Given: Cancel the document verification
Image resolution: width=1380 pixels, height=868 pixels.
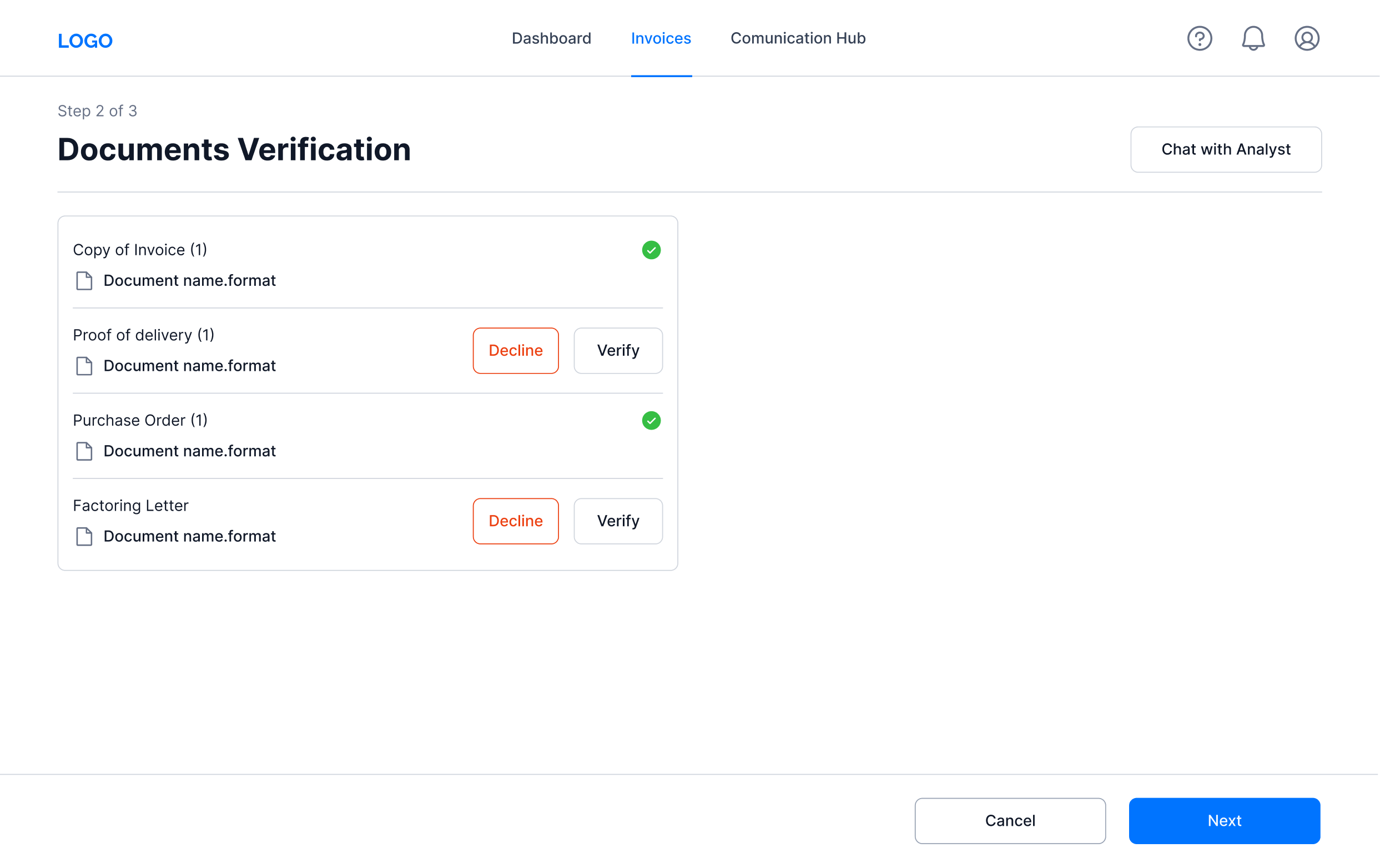Looking at the screenshot, I should pyautogui.click(x=1010, y=820).
